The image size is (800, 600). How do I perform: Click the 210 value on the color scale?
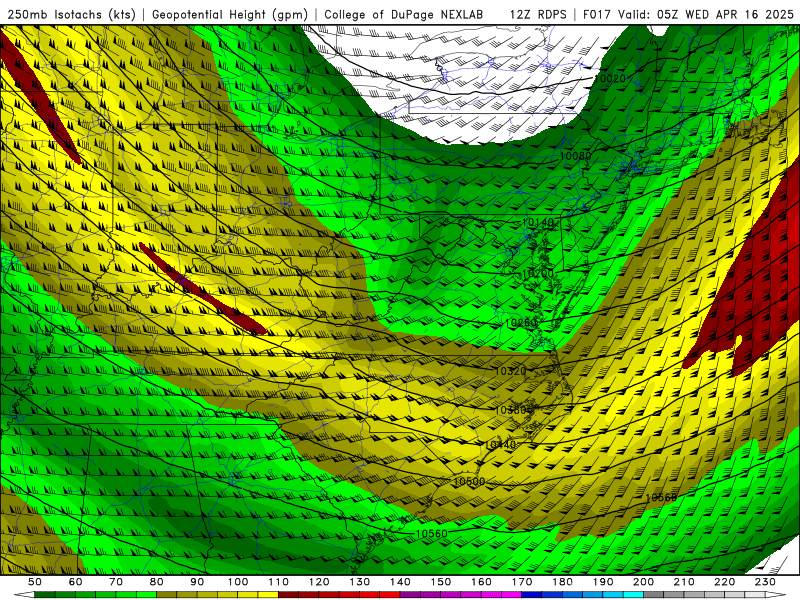(x=685, y=582)
